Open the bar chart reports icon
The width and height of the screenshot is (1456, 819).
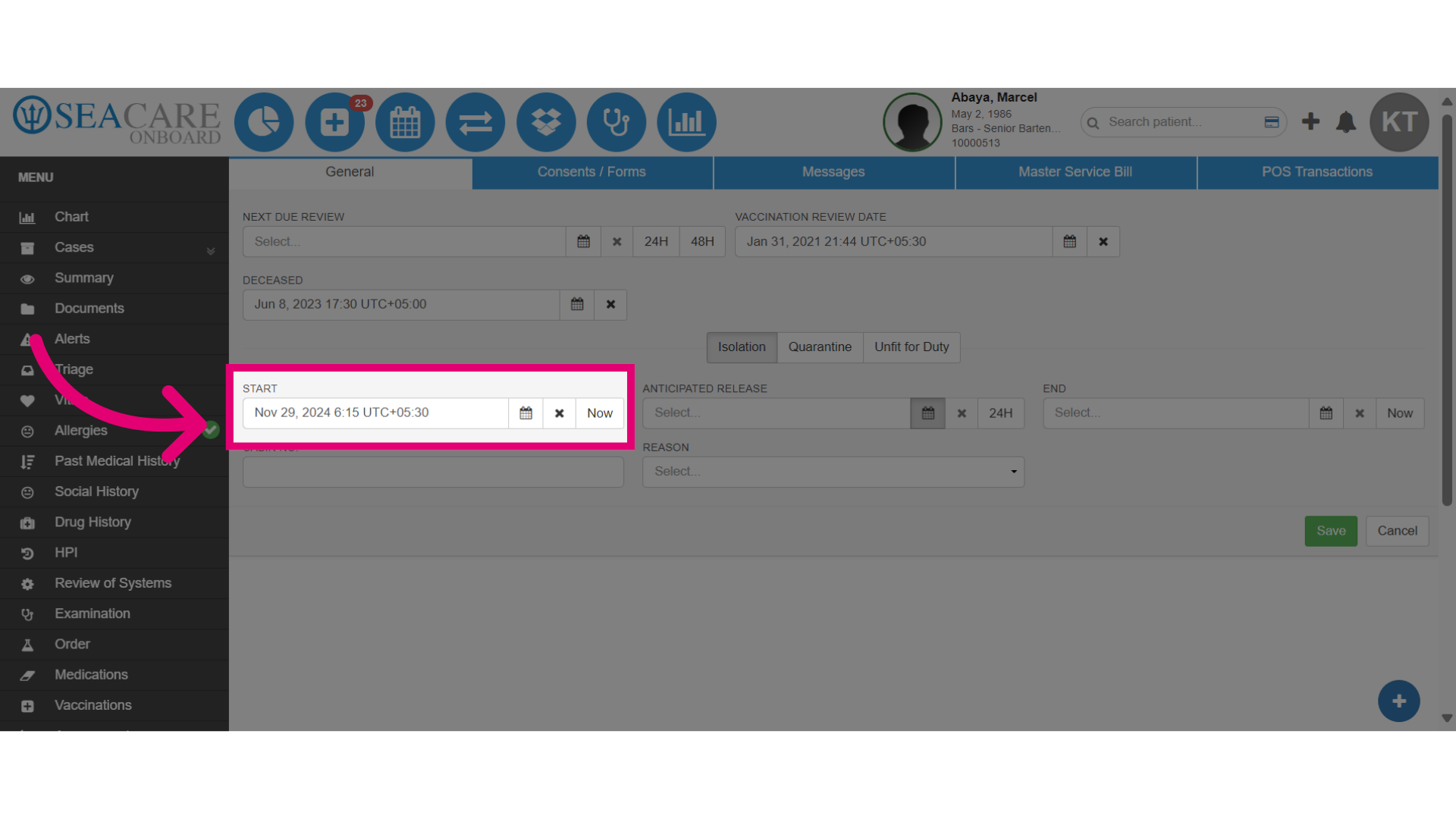pyautogui.click(x=687, y=122)
